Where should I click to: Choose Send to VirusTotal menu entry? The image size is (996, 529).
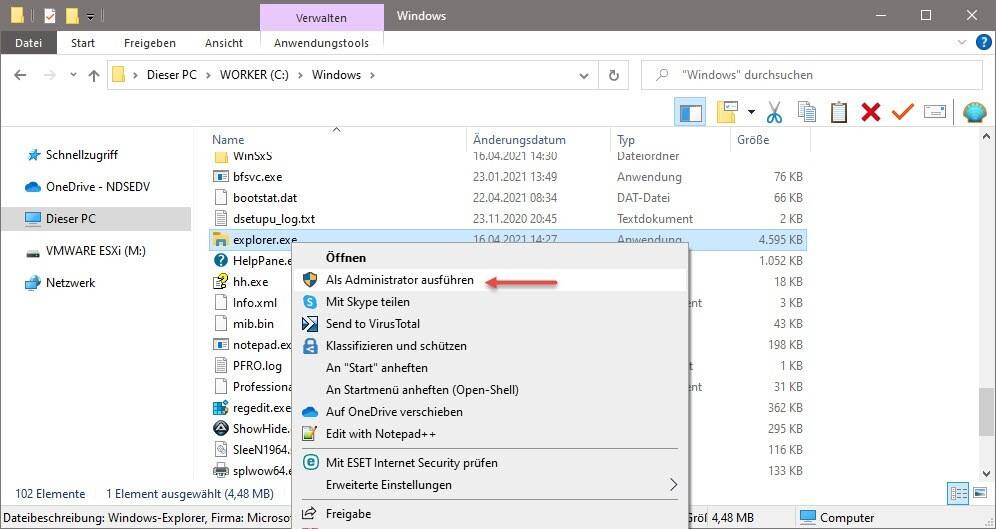[x=372, y=324]
